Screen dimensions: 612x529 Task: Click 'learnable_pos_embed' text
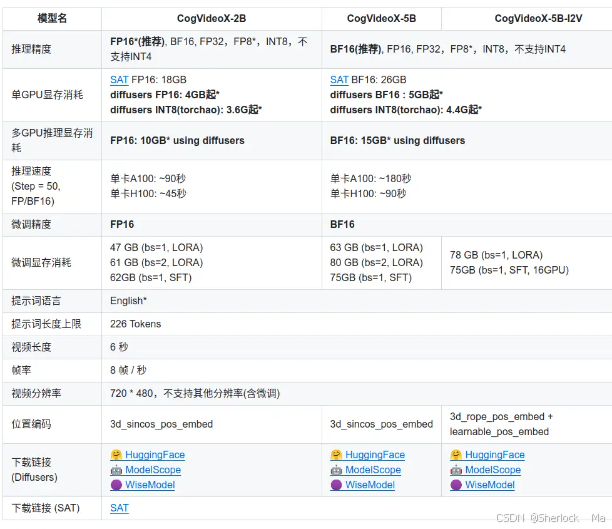pyautogui.click(x=499, y=431)
